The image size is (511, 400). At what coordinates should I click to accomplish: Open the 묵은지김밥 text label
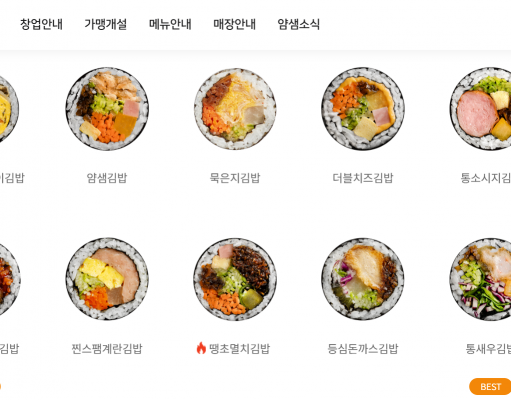click(x=235, y=178)
